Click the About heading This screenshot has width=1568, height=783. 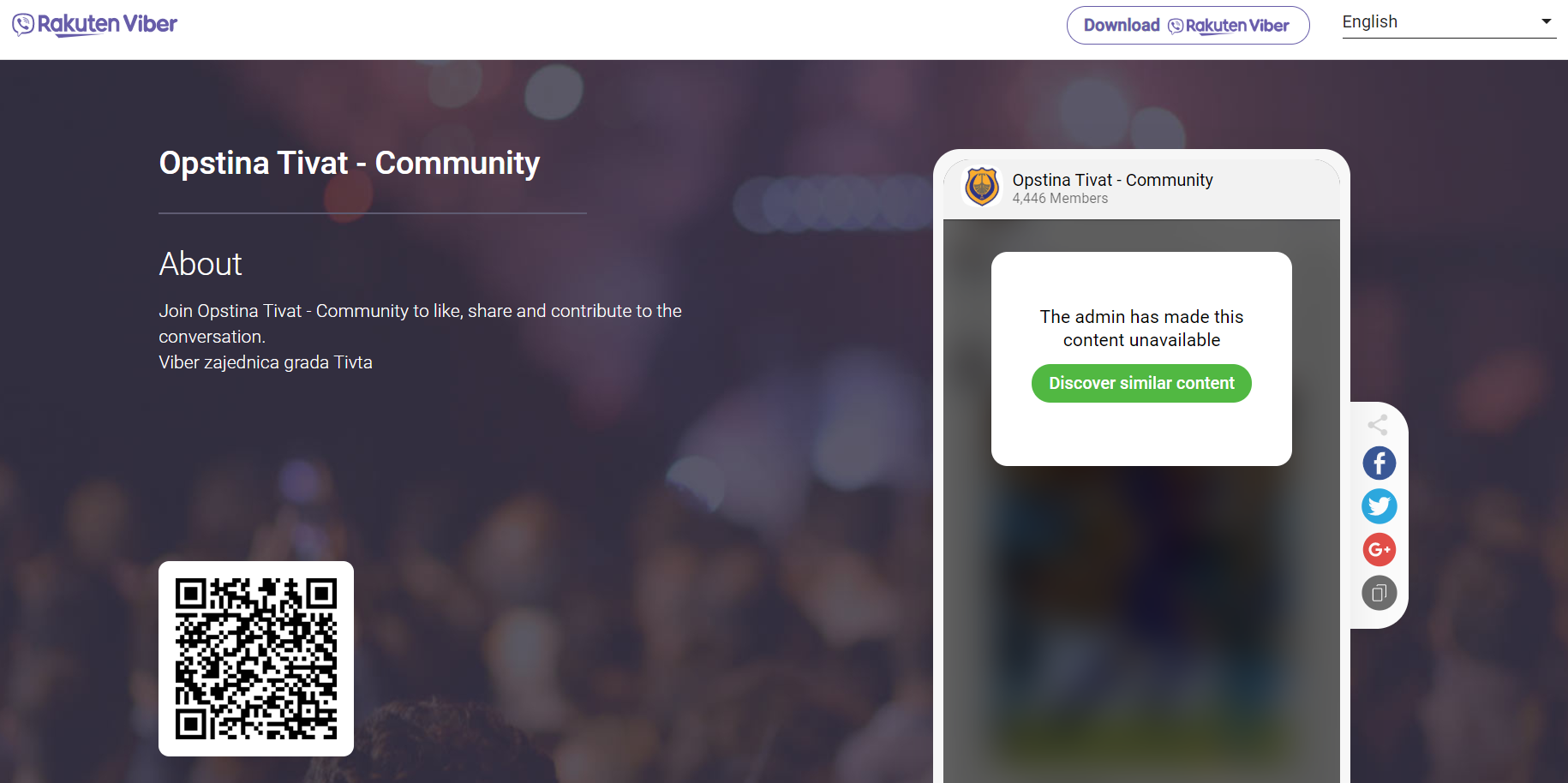200,264
